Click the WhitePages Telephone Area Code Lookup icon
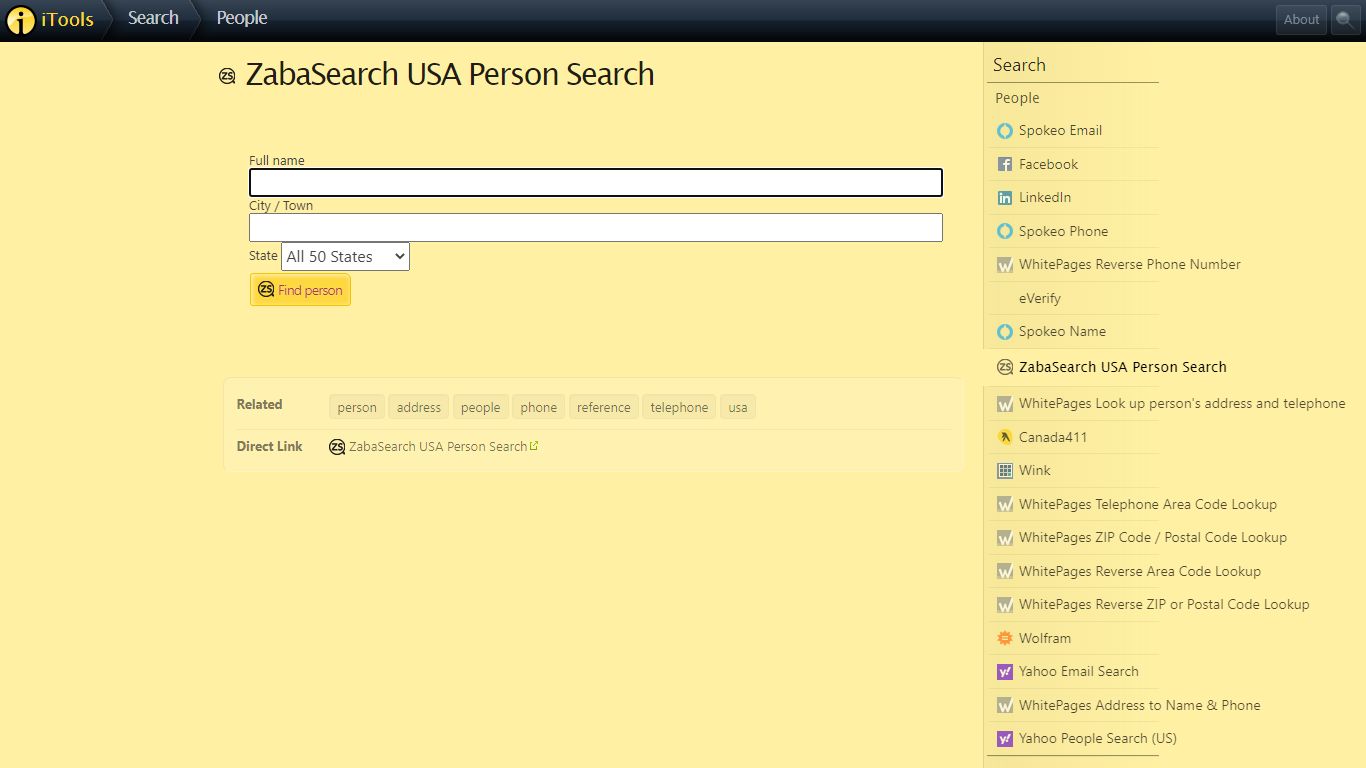Screen dimensions: 1366x768 1005,505
